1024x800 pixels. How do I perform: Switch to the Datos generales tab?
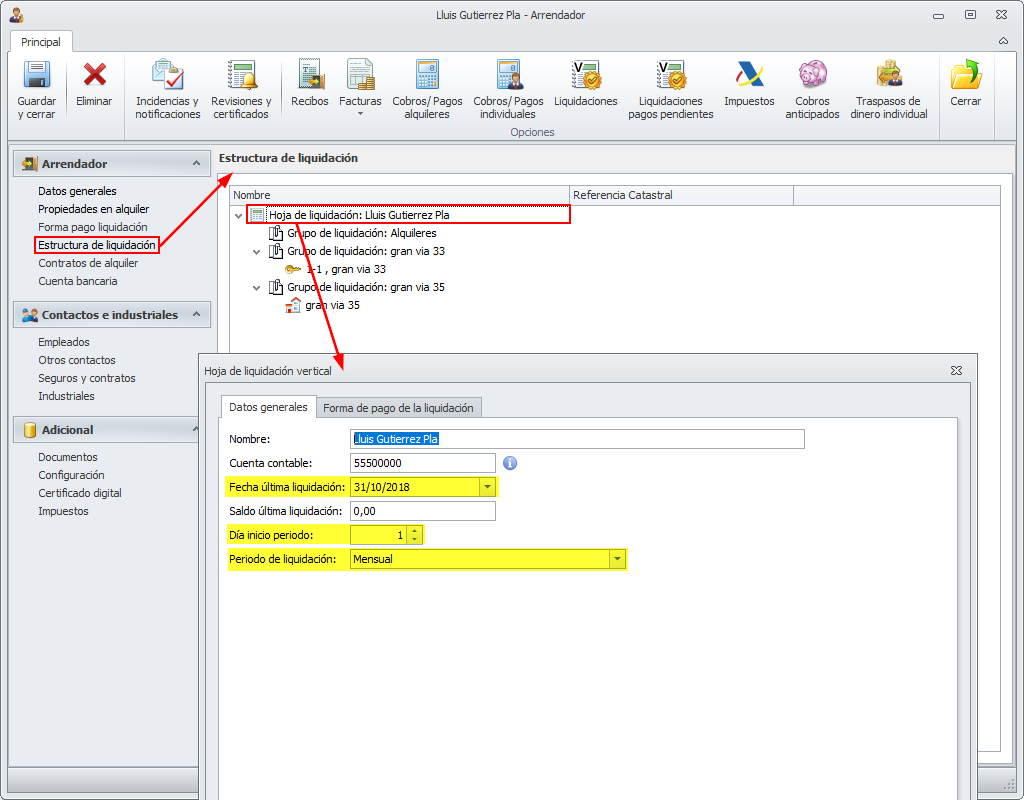pyautogui.click(x=268, y=407)
